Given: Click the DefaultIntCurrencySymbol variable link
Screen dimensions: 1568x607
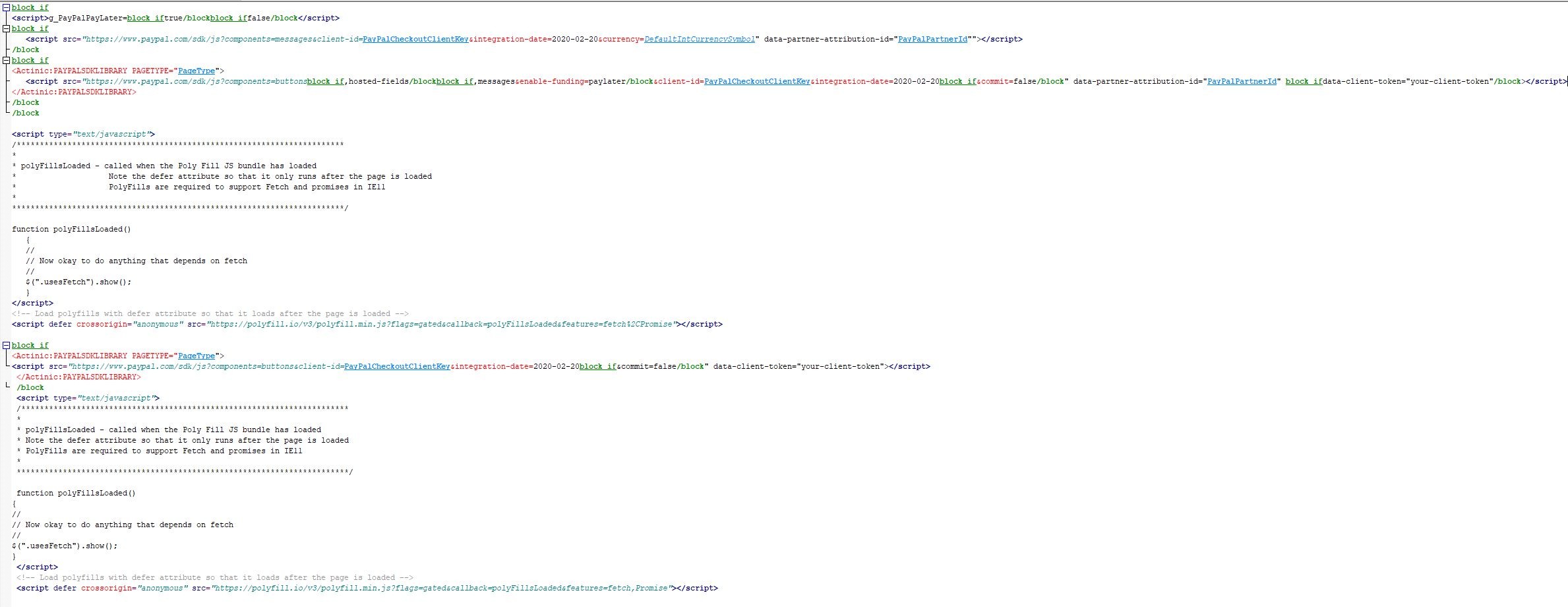Looking at the screenshot, I should (x=699, y=40).
